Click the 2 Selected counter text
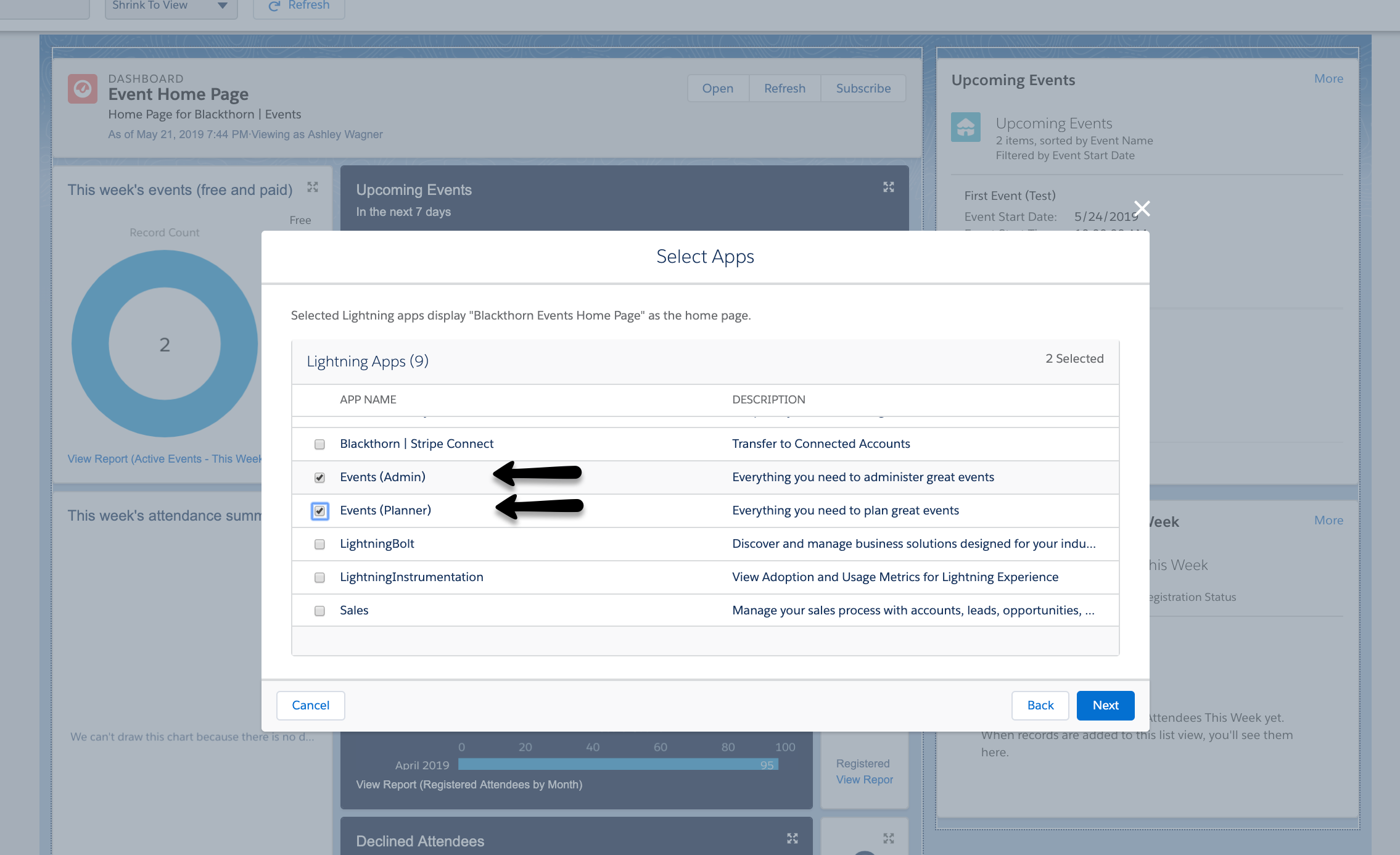 tap(1074, 358)
